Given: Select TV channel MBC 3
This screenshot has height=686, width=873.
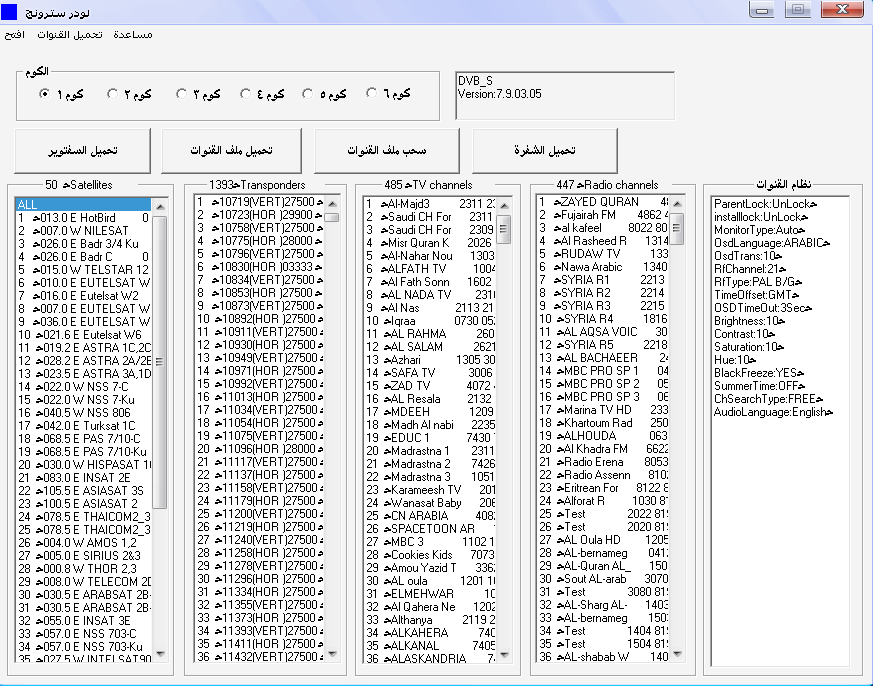Looking at the screenshot, I should tap(429, 542).
